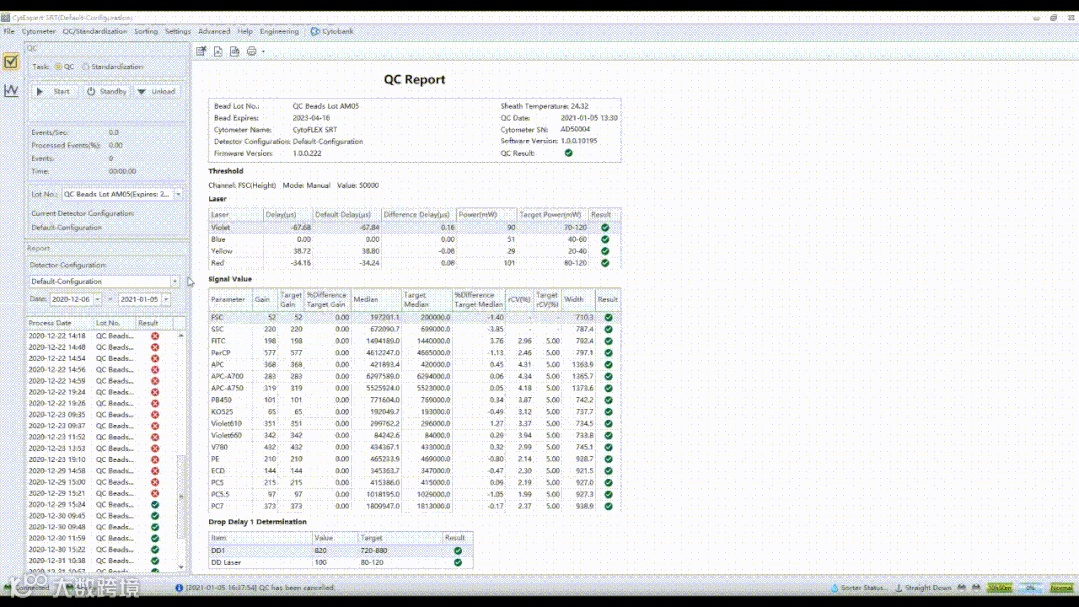Click the passed result icon for 2020-12-30 15:22

(x=155, y=549)
